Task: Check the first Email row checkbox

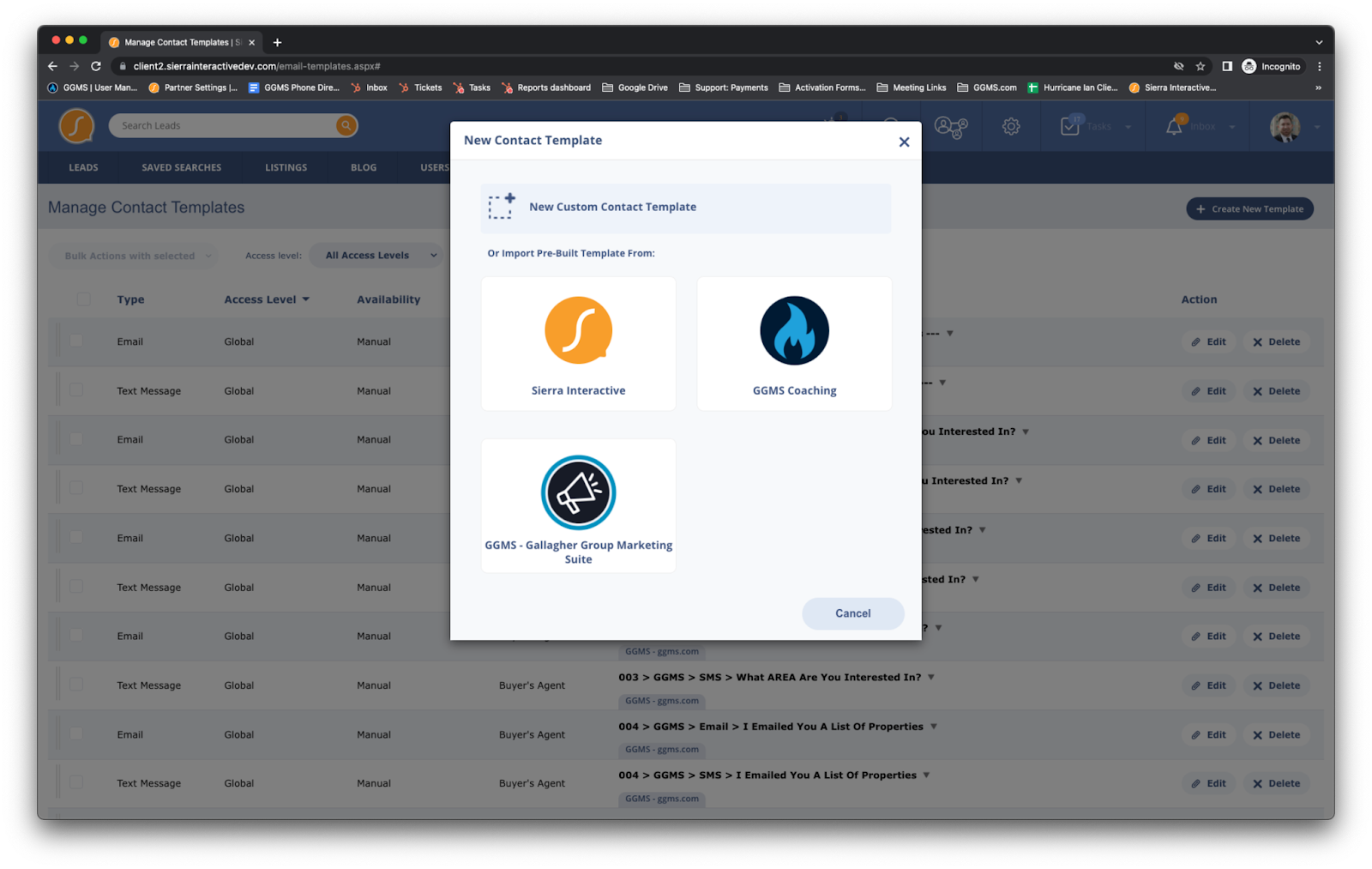Action: 76,341
